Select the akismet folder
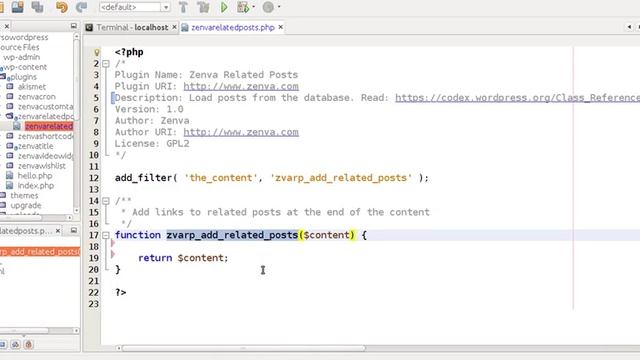This screenshot has height=360, width=640. [31, 87]
